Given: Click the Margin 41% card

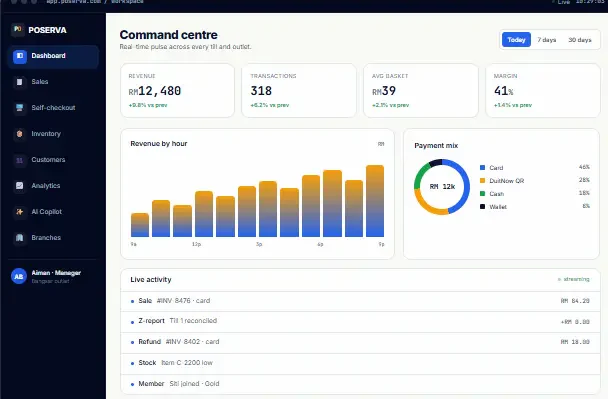Looking at the screenshot, I should [x=543, y=91].
